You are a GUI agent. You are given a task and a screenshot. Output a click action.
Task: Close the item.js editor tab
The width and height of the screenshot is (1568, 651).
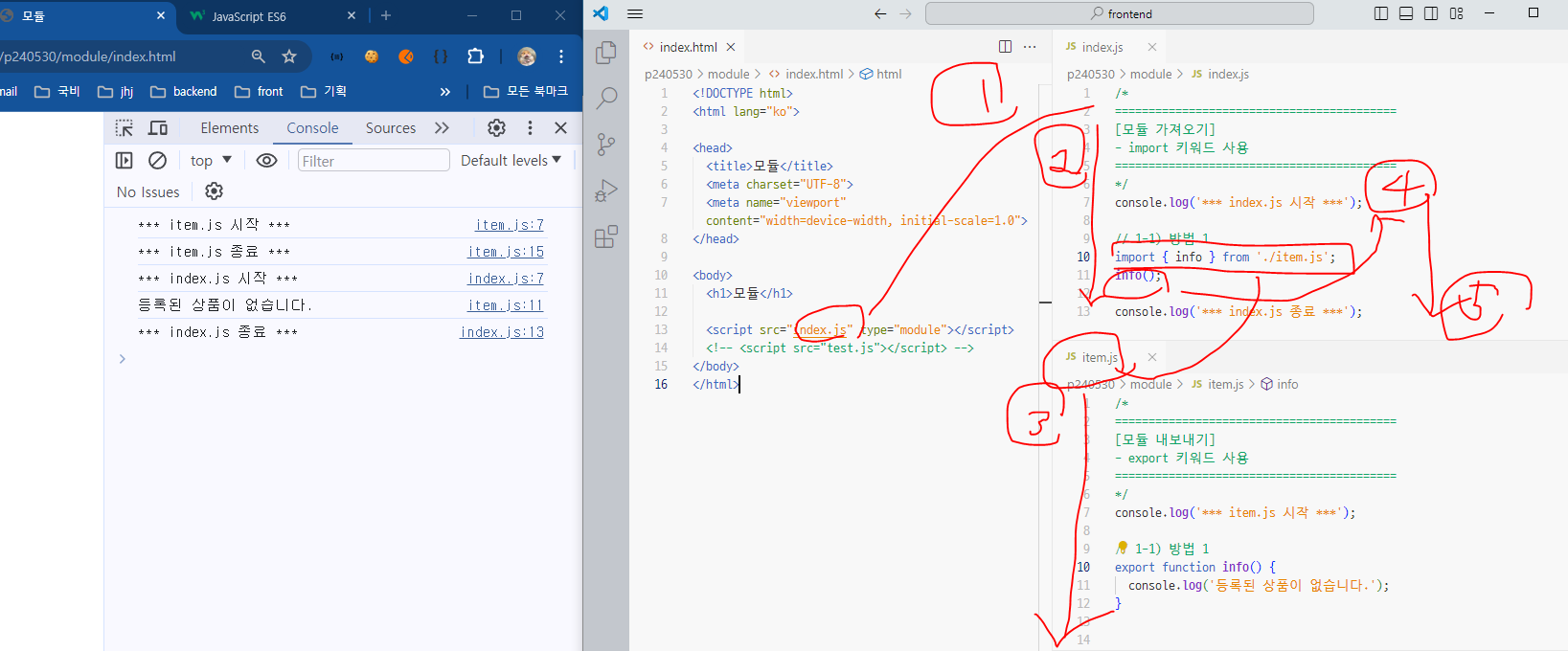tap(1152, 357)
